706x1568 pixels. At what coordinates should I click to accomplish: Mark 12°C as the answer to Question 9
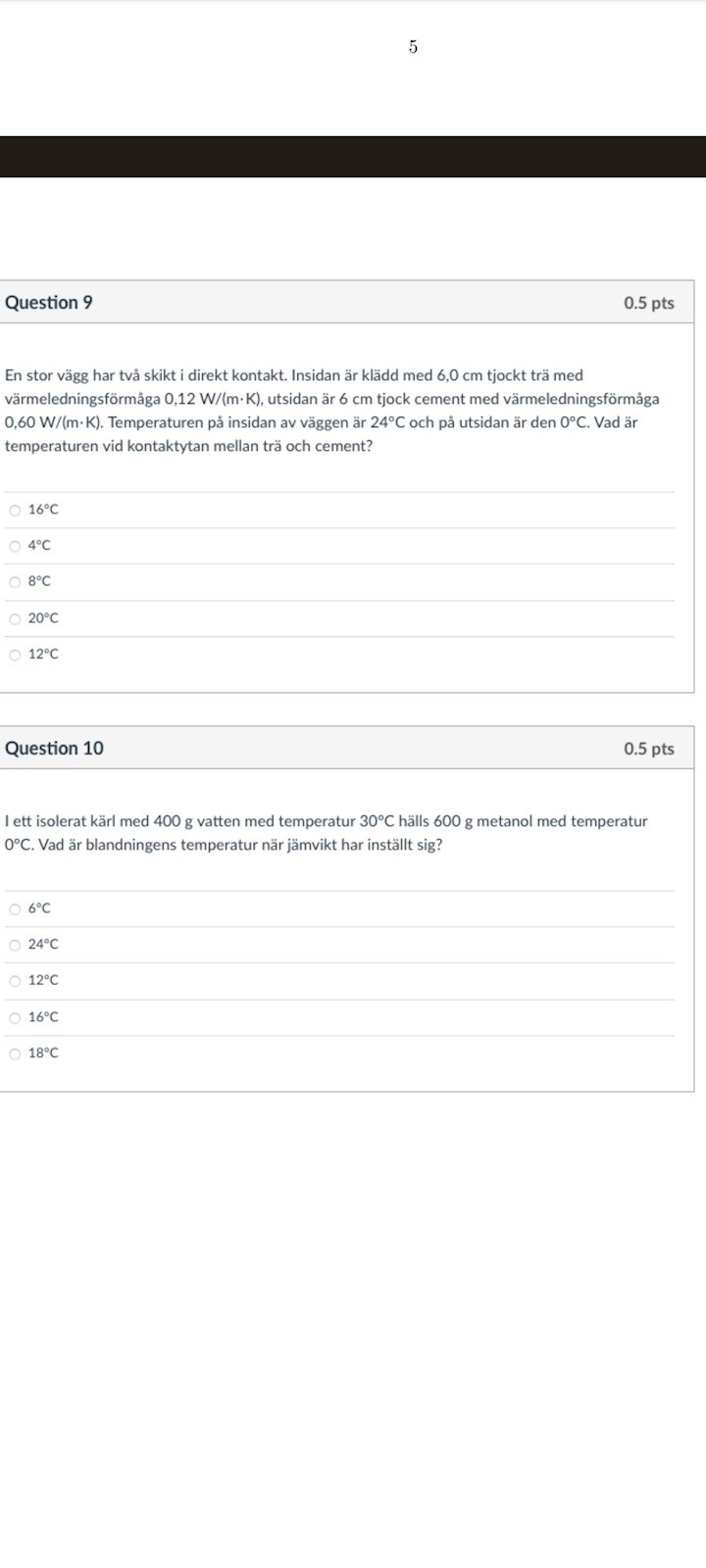pos(15,655)
